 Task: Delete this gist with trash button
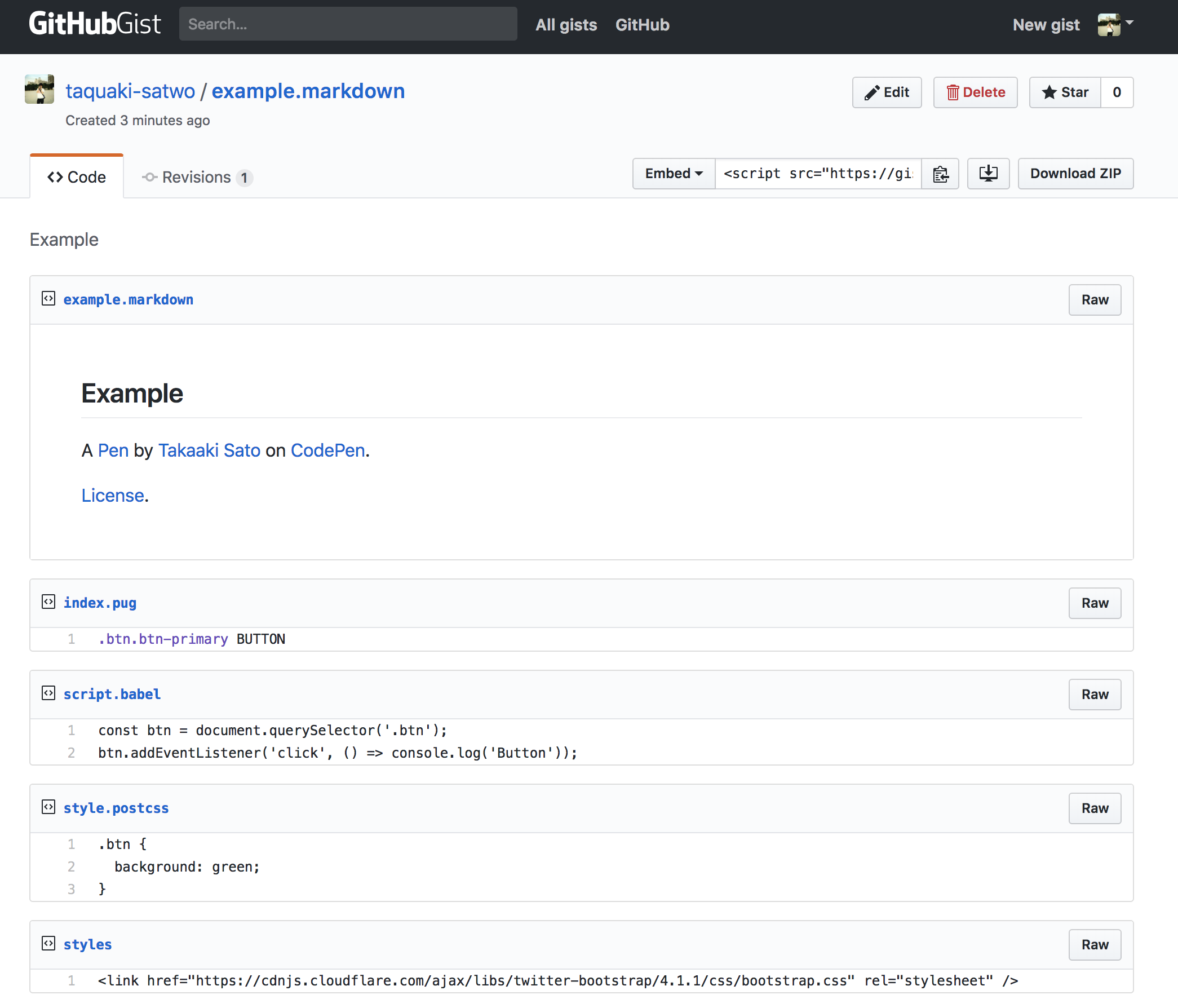point(976,92)
